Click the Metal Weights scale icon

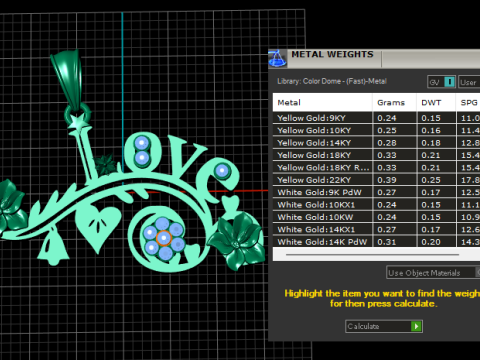(x=277, y=59)
